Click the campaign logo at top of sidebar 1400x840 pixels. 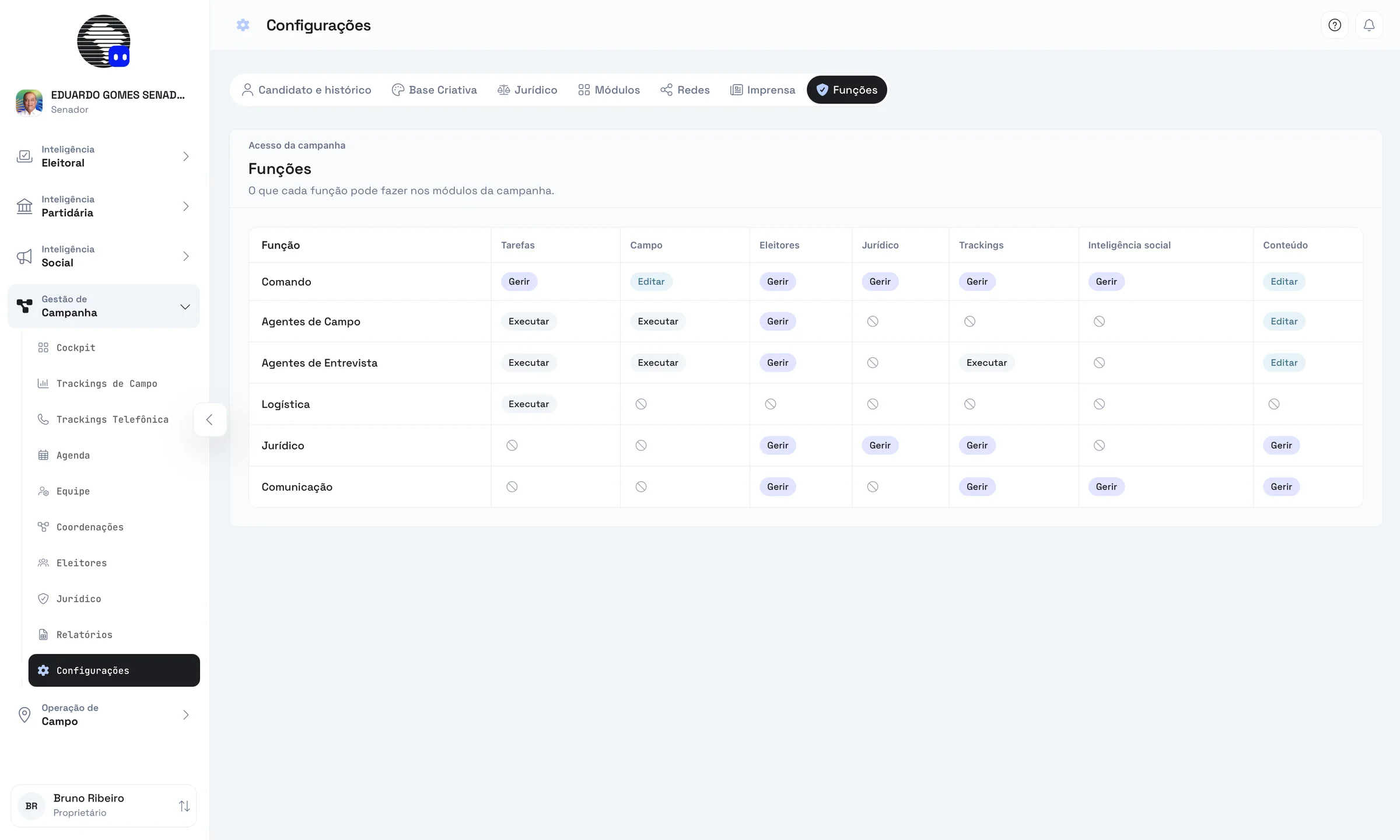104,41
